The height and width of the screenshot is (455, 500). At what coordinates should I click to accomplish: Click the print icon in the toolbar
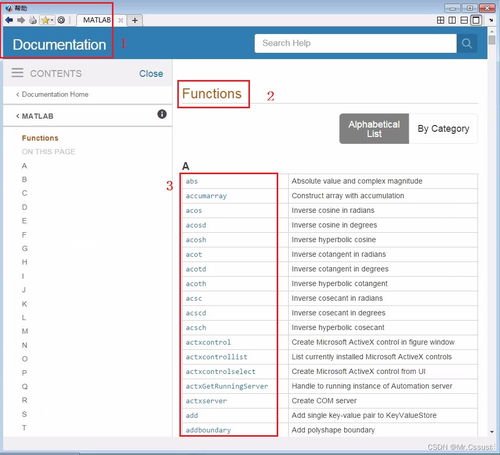pyautogui.click(x=33, y=20)
